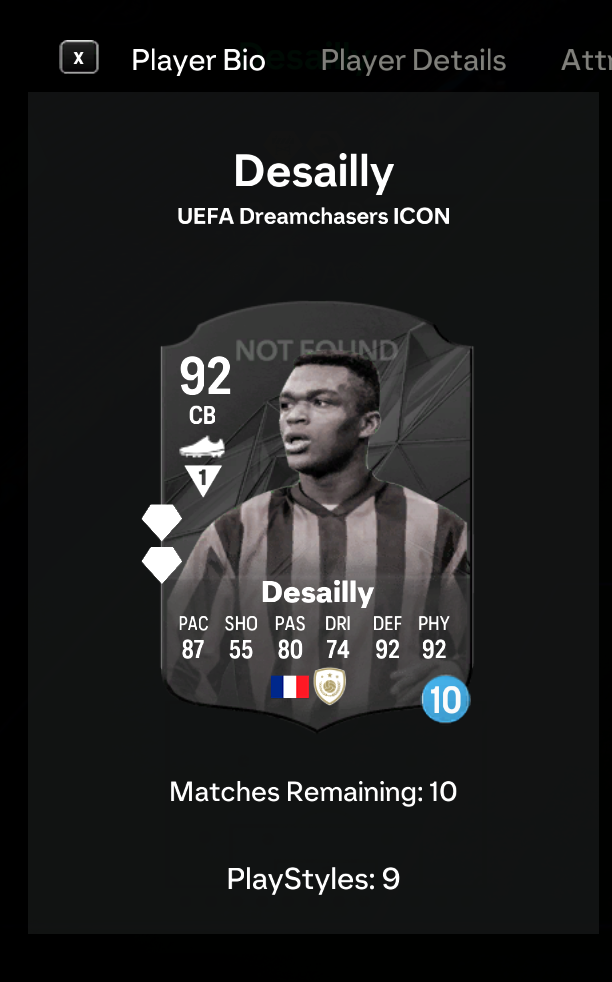Click the blue circle 10 badge
Image resolution: width=612 pixels, height=982 pixels.
pyautogui.click(x=445, y=700)
